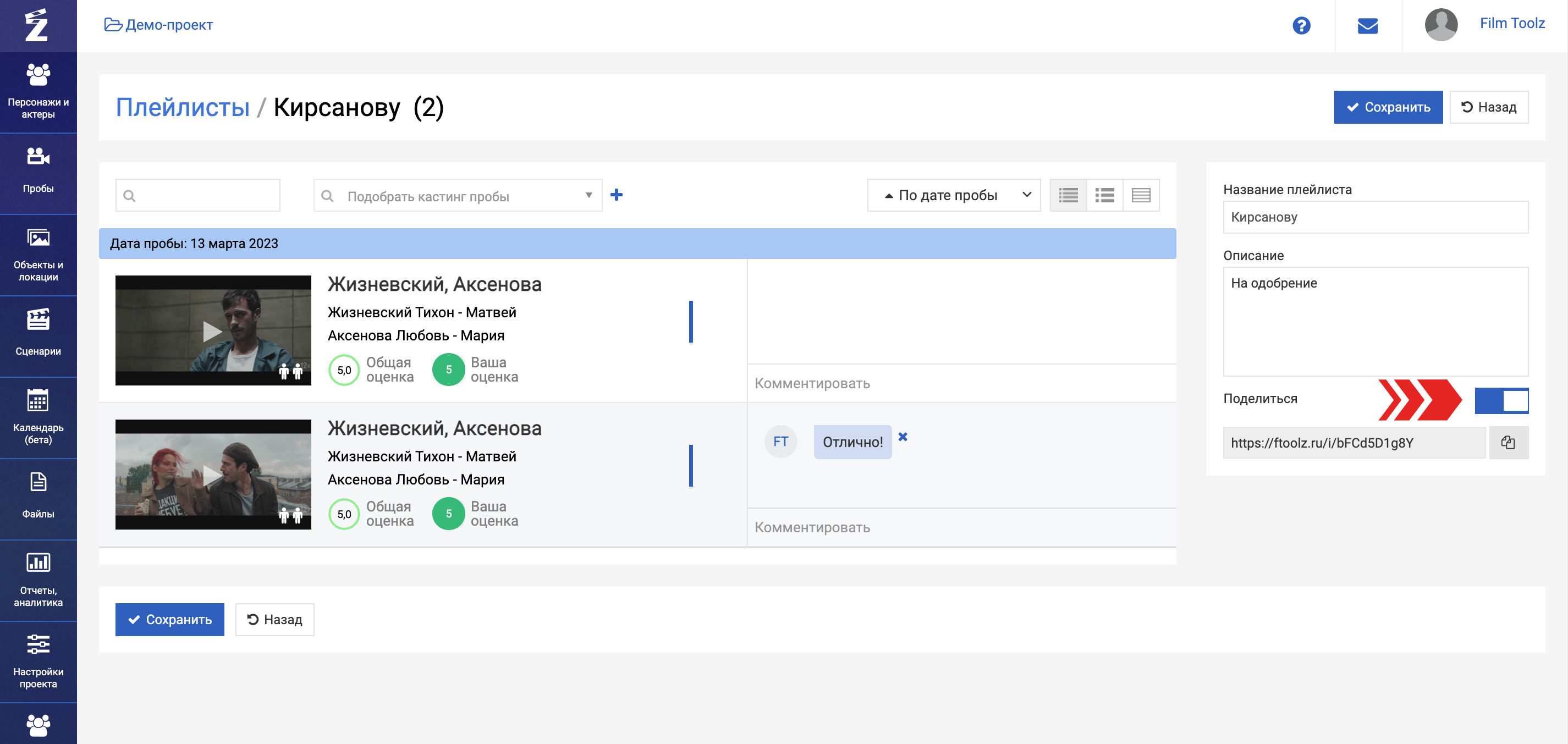Focus the playlist search field
This screenshot has height=744, width=1568.
[198, 195]
